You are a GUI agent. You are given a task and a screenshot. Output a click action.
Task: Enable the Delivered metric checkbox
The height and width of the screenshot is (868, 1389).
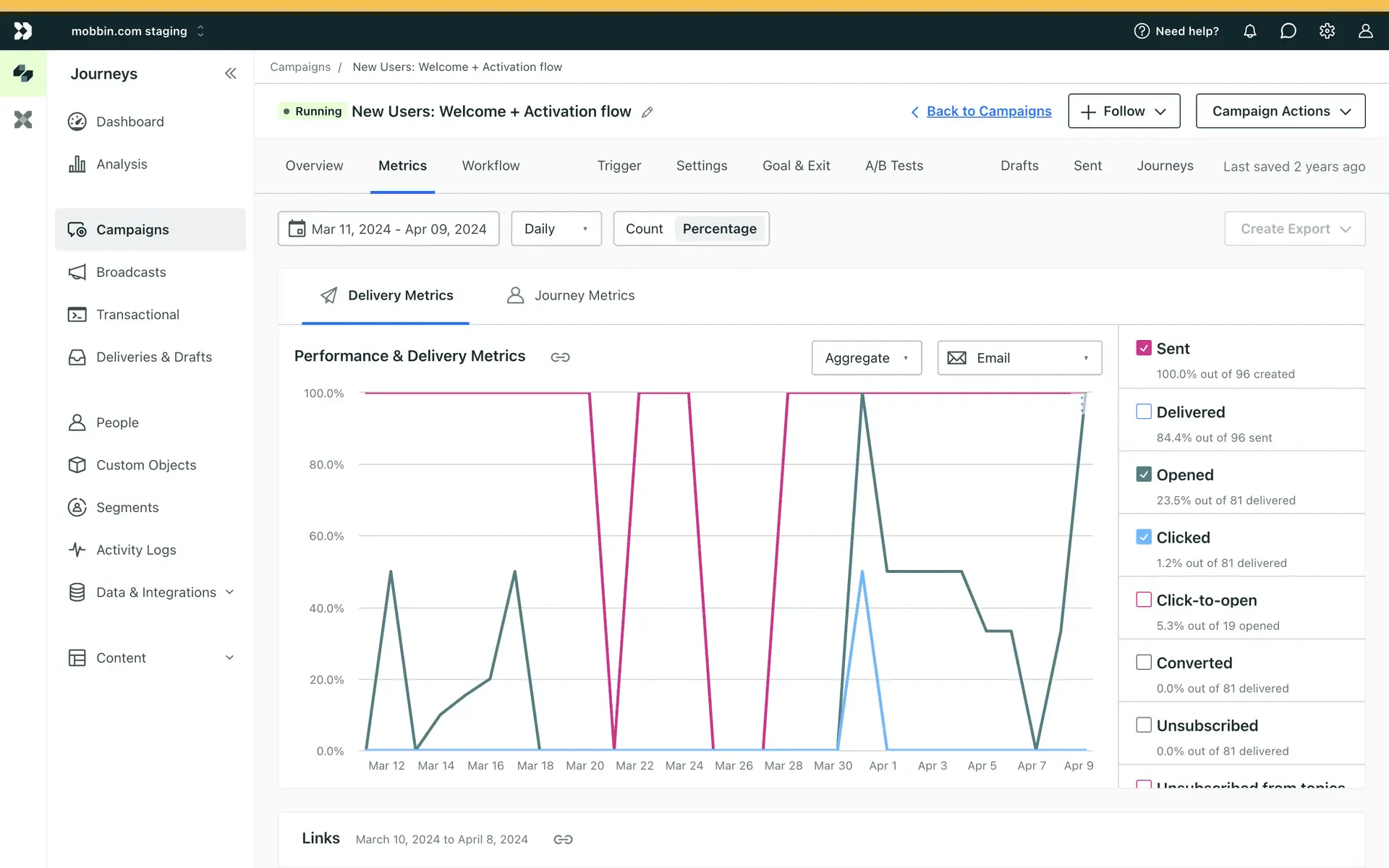tap(1144, 412)
